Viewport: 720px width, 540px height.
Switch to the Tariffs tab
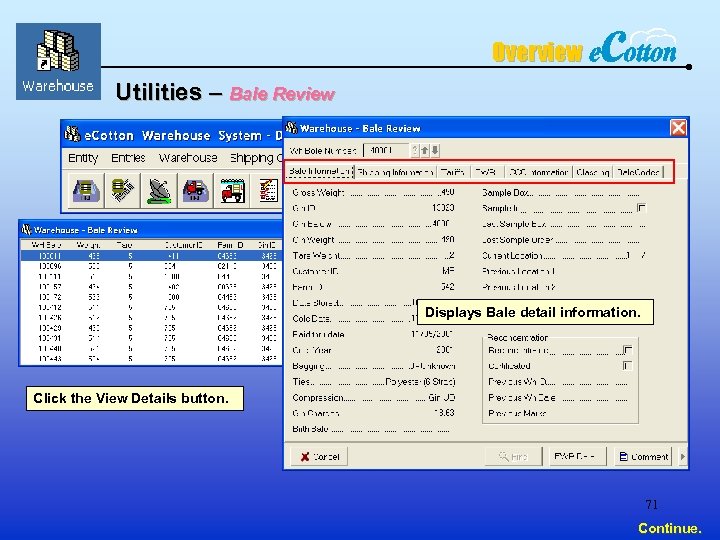(453, 172)
